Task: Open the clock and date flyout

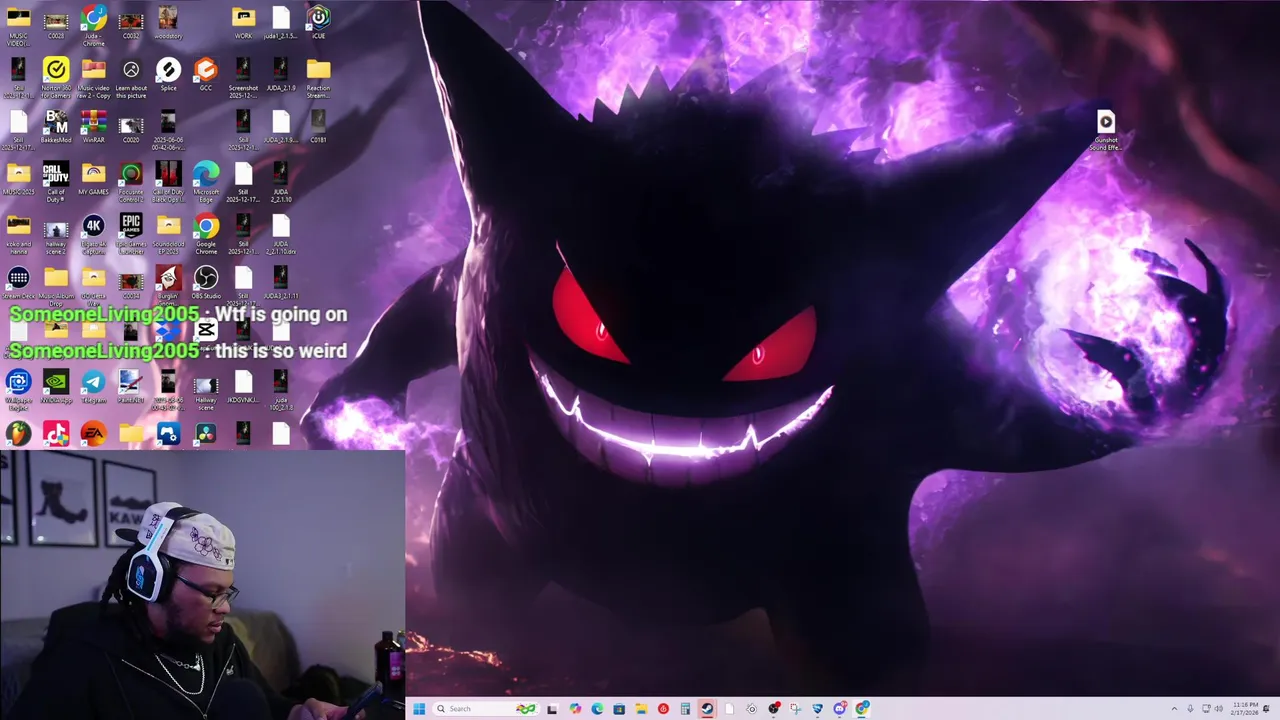Action: point(1246,709)
